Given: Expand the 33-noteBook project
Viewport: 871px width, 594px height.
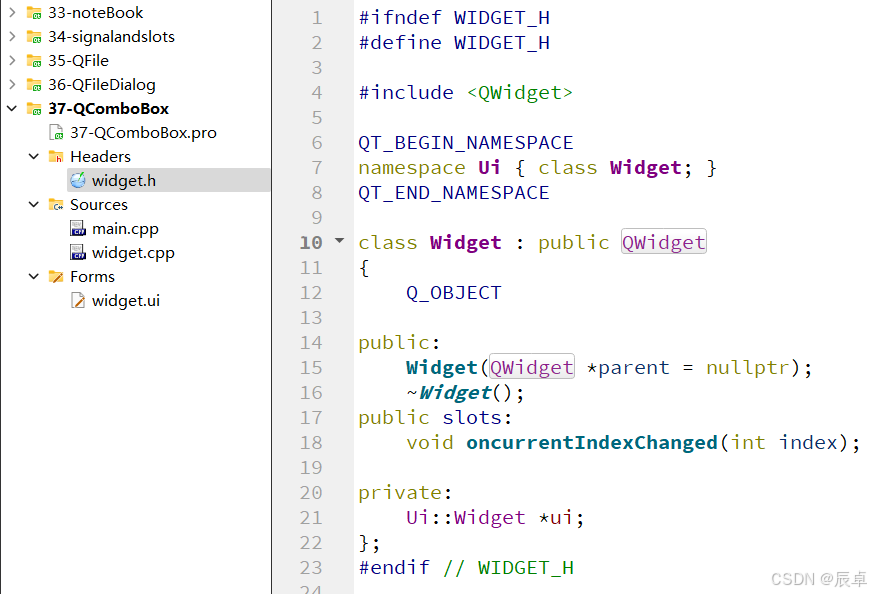Looking at the screenshot, I should point(12,12).
